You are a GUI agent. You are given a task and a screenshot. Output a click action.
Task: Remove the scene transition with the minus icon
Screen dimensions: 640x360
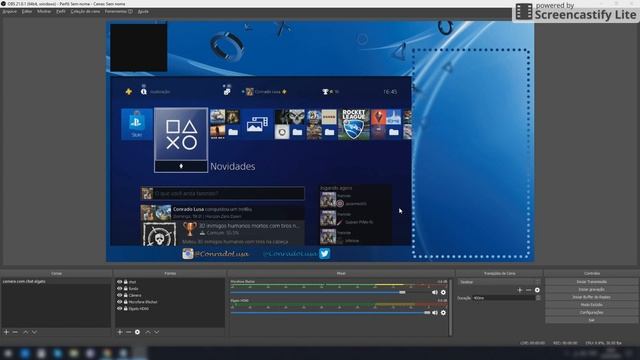[x=528, y=290]
